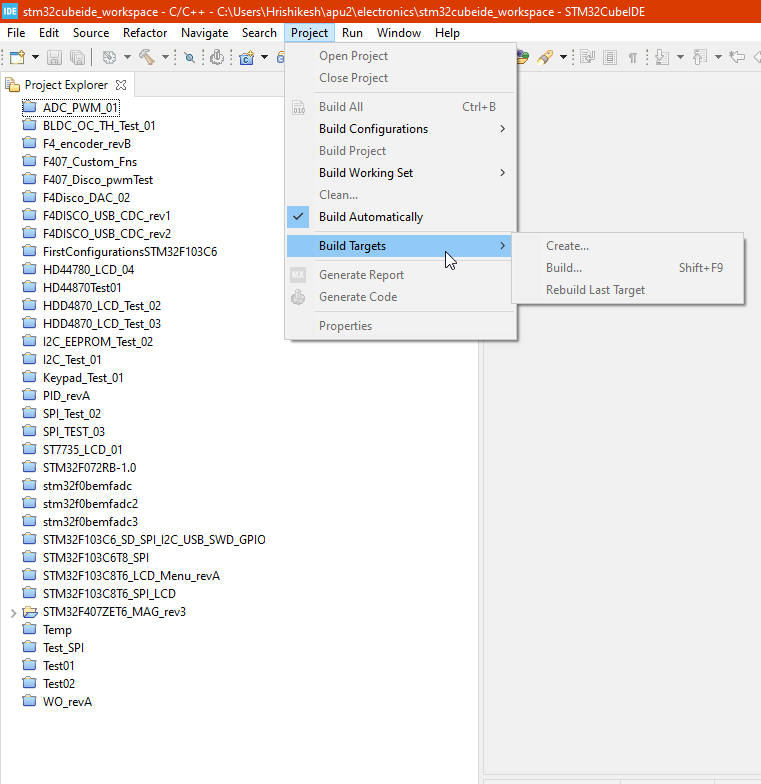Open the Run menu

(x=352, y=33)
